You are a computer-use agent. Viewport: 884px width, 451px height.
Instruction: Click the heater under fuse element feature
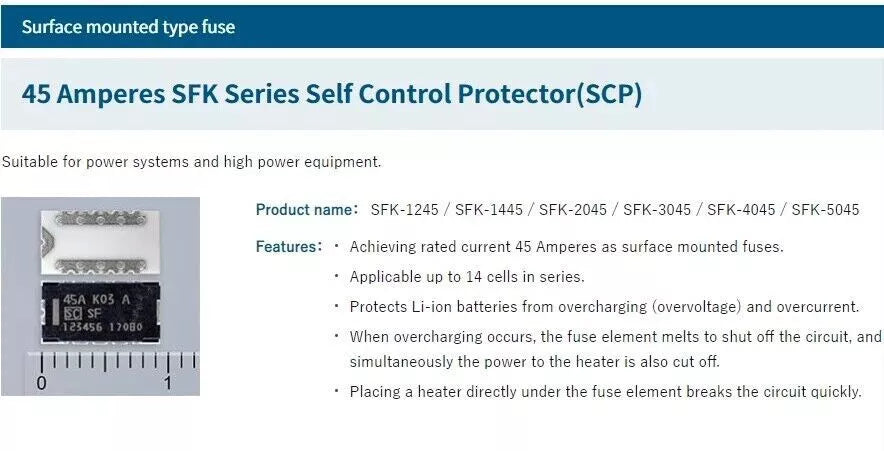[605, 392]
